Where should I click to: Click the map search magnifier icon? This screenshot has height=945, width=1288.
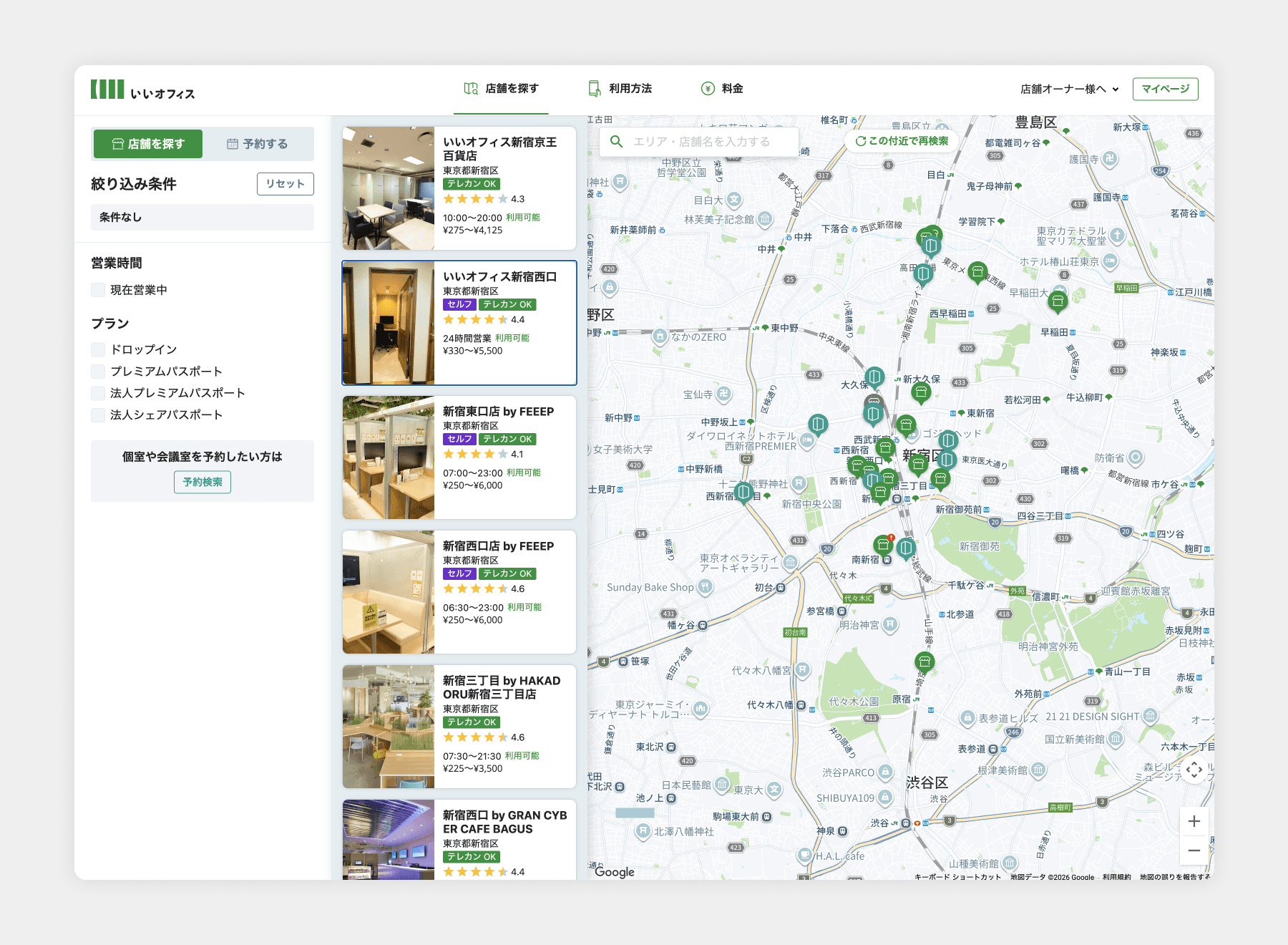[x=616, y=142]
